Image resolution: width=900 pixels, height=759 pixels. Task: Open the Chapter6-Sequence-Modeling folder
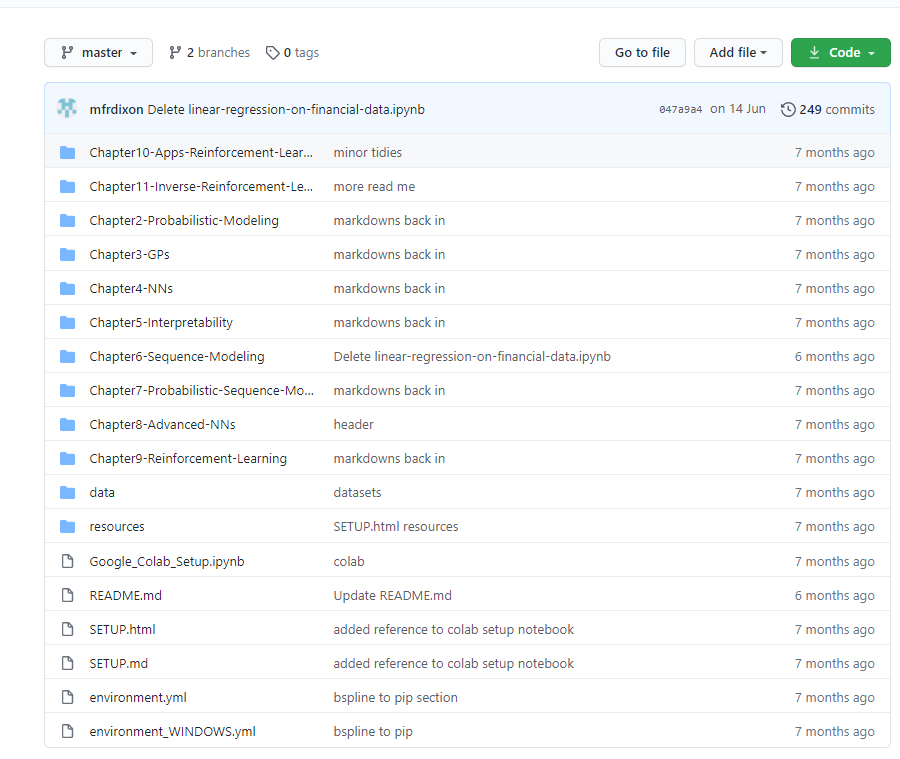176,357
